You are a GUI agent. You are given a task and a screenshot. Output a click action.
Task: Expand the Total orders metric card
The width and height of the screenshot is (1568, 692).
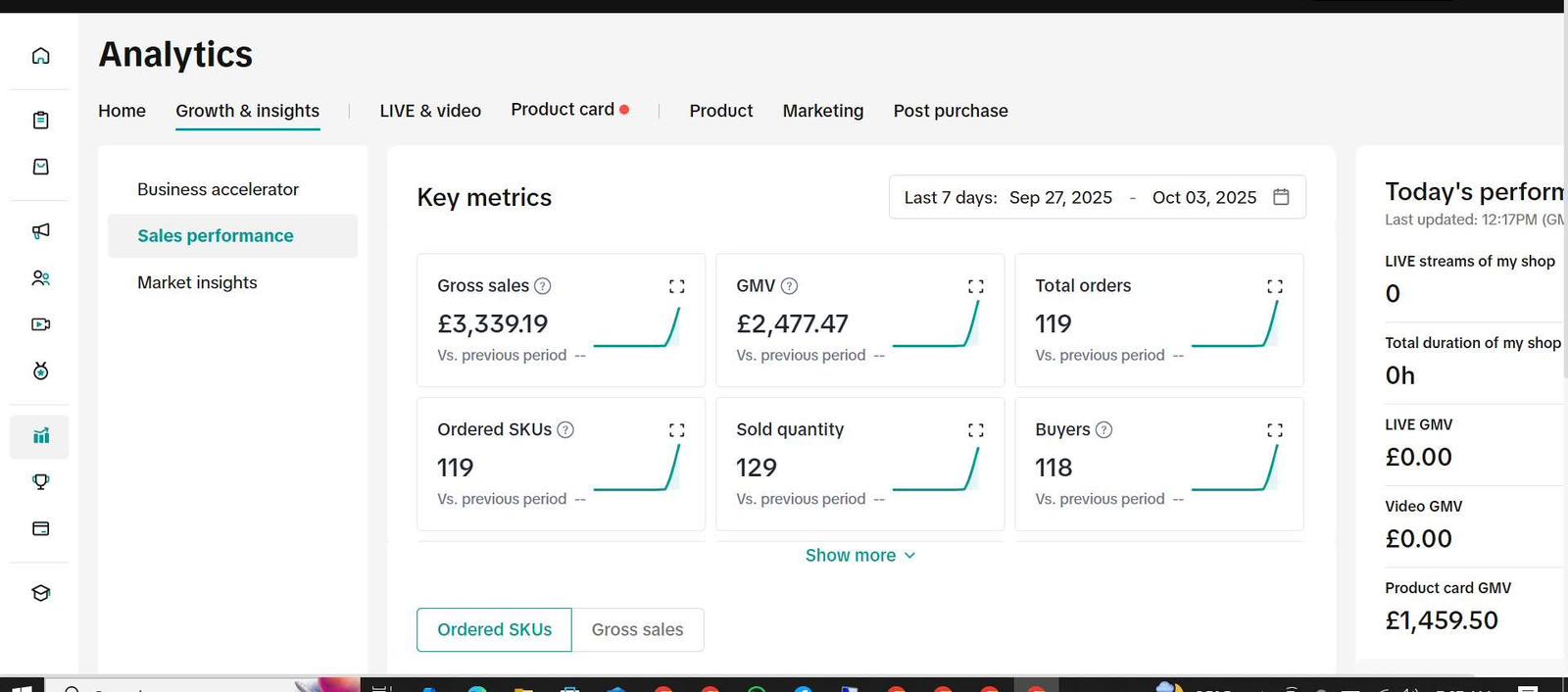1274,286
